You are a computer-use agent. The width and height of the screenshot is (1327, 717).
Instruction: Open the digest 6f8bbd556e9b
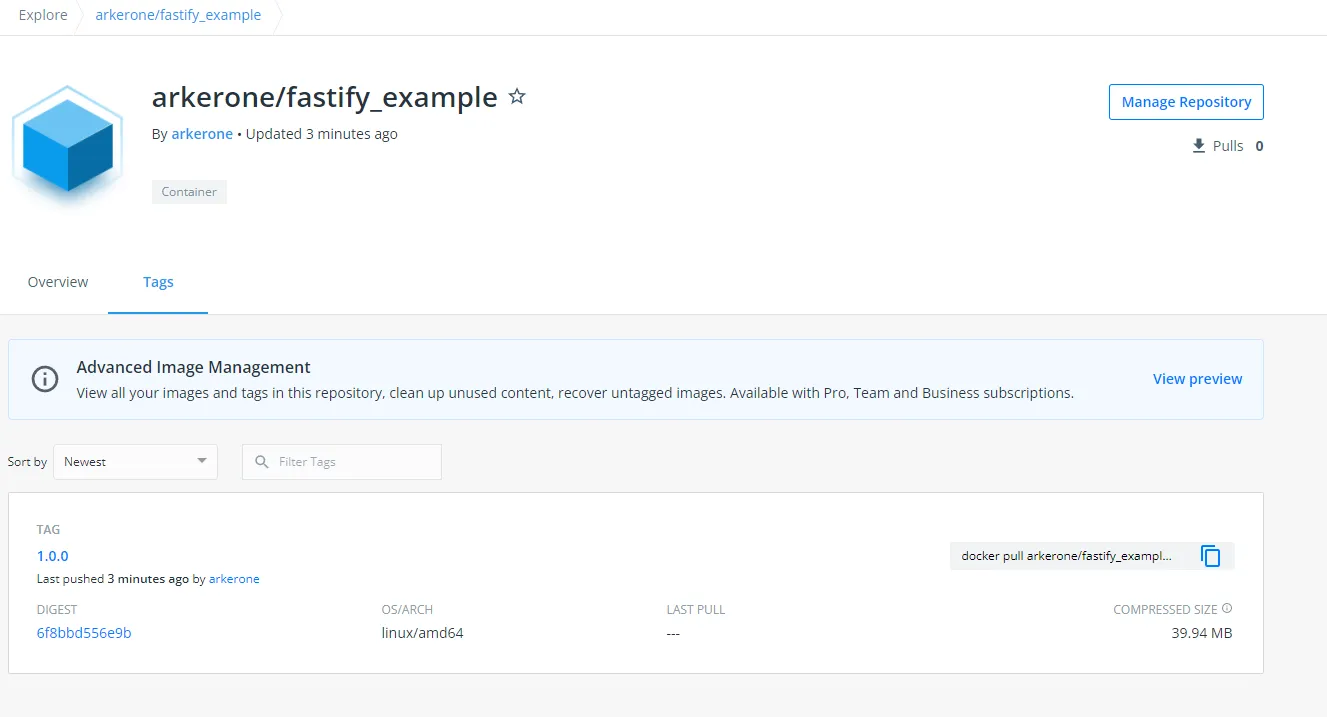(x=84, y=632)
